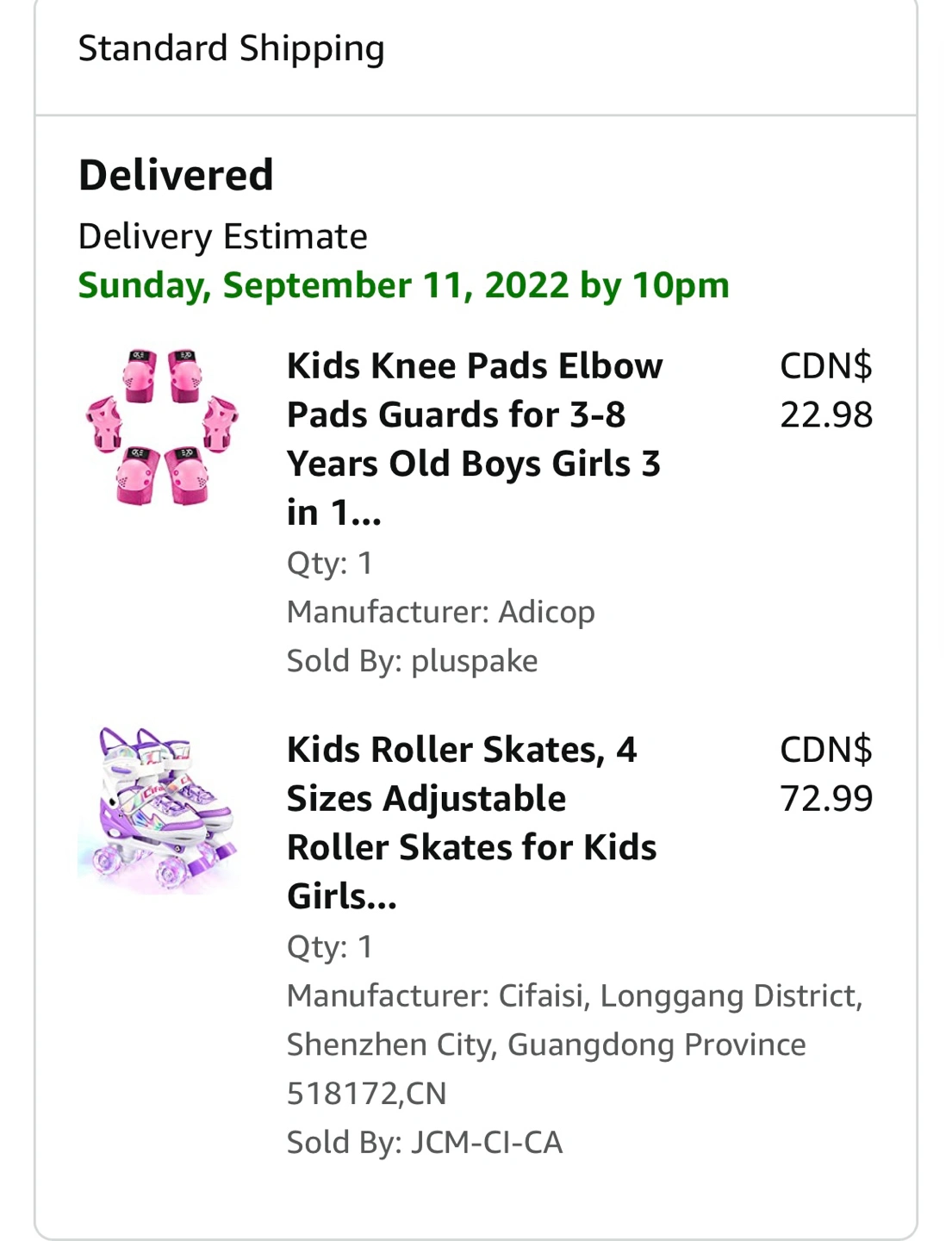Click the 72.99 price amount

825,799
